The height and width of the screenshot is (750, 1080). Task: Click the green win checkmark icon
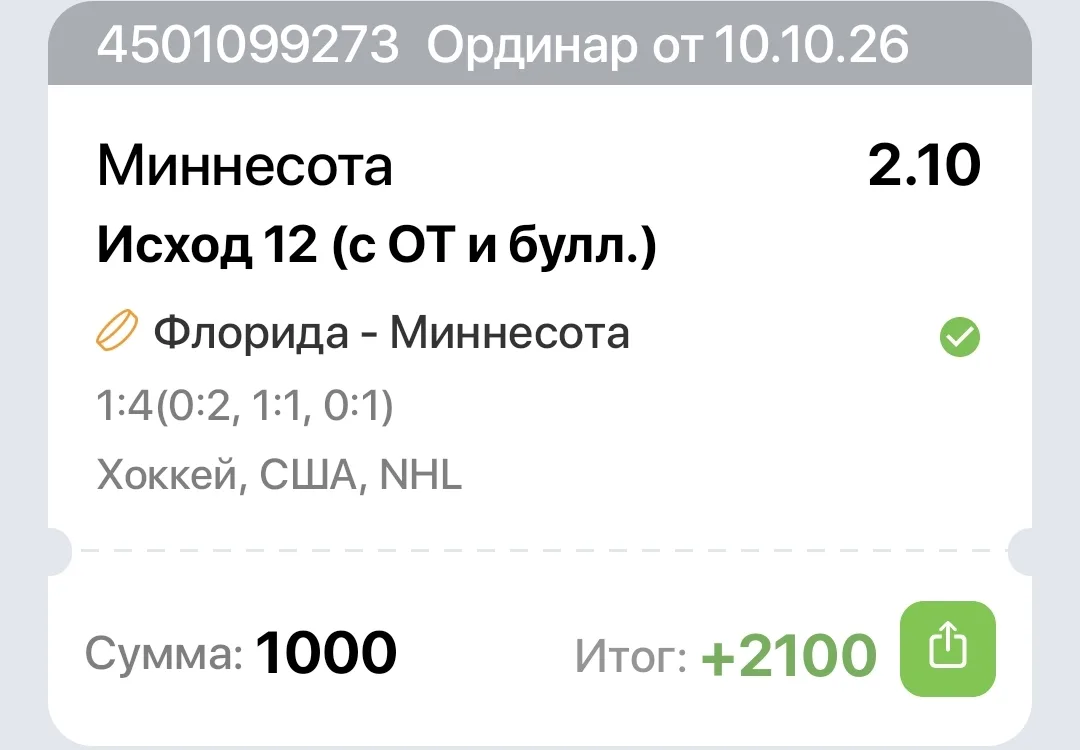tap(959, 337)
